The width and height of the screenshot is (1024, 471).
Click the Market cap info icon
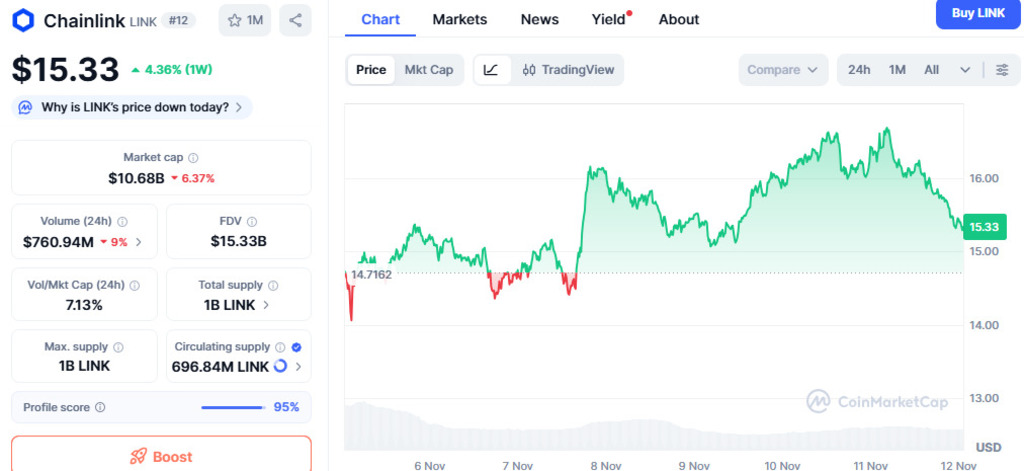pos(193,158)
